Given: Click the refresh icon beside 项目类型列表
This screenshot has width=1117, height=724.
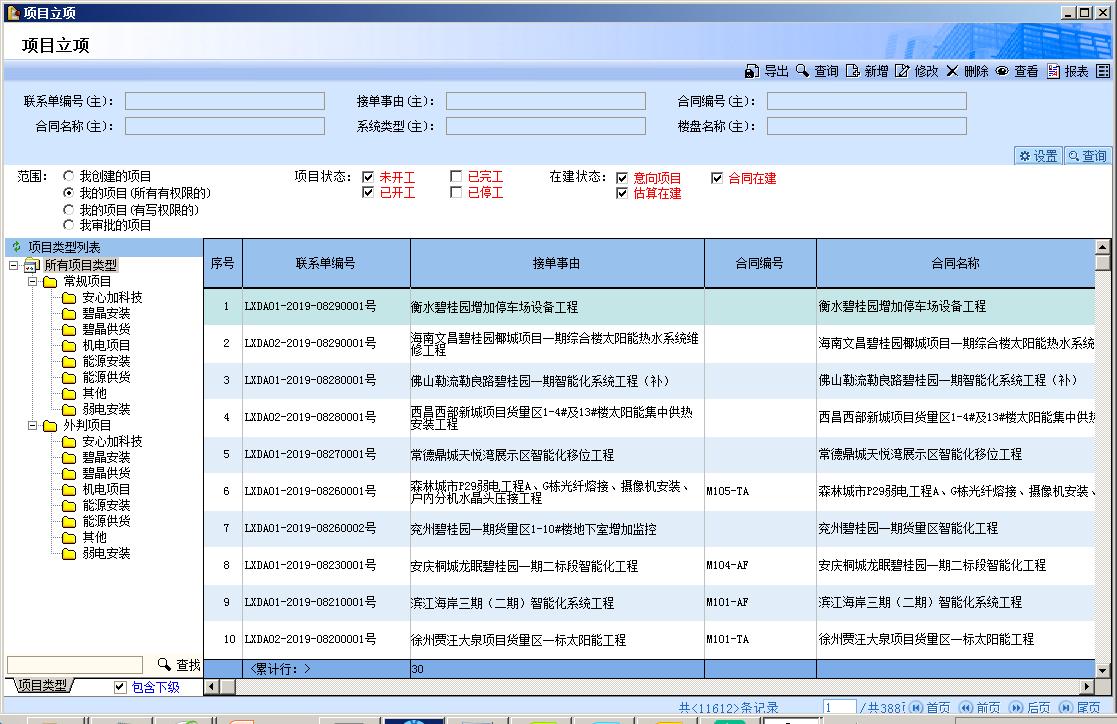Looking at the screenshot, I should [x=16, y=247].
